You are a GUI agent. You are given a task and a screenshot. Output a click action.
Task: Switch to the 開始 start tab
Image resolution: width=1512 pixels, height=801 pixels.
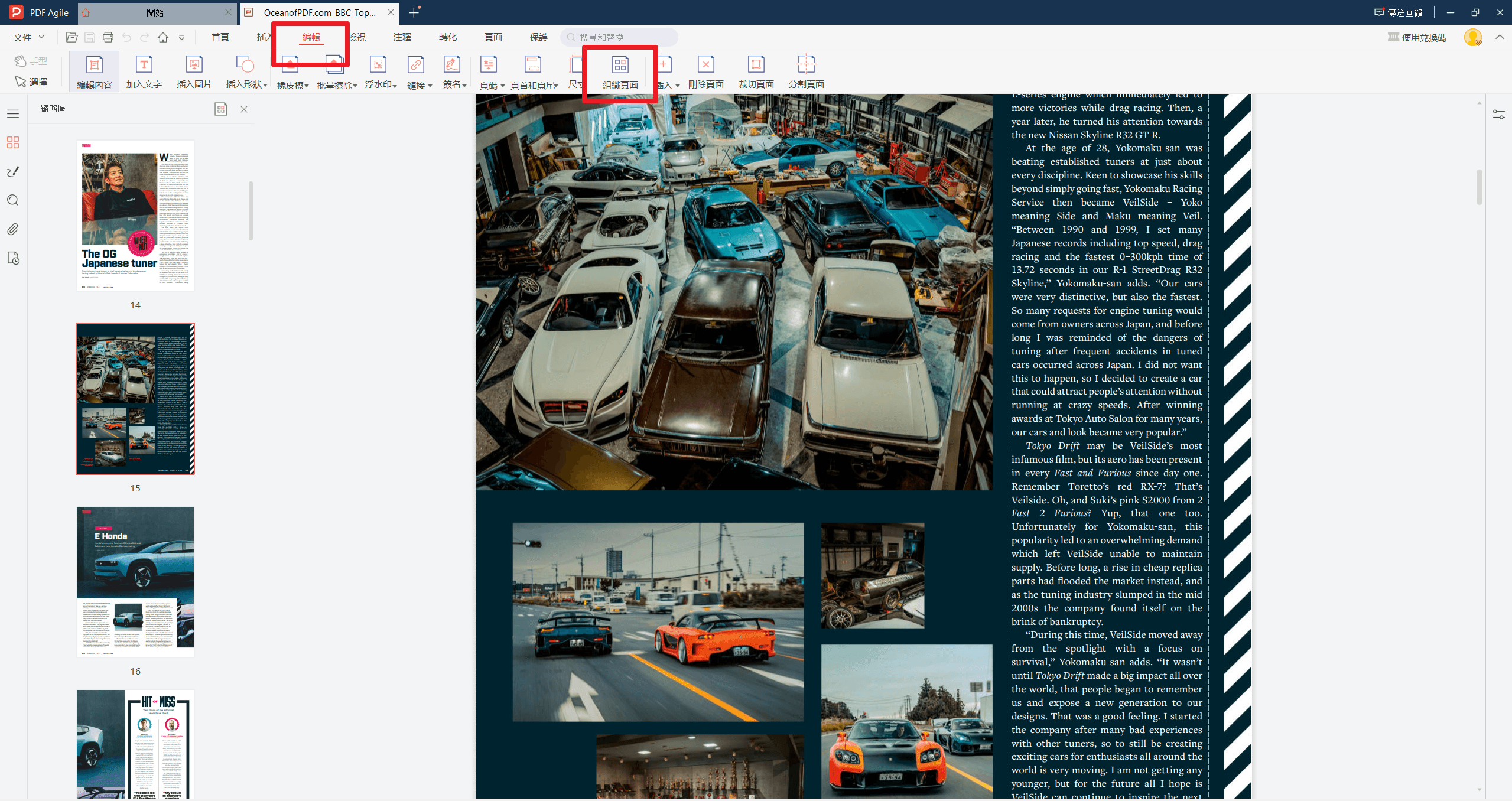(x=155, y=12)
